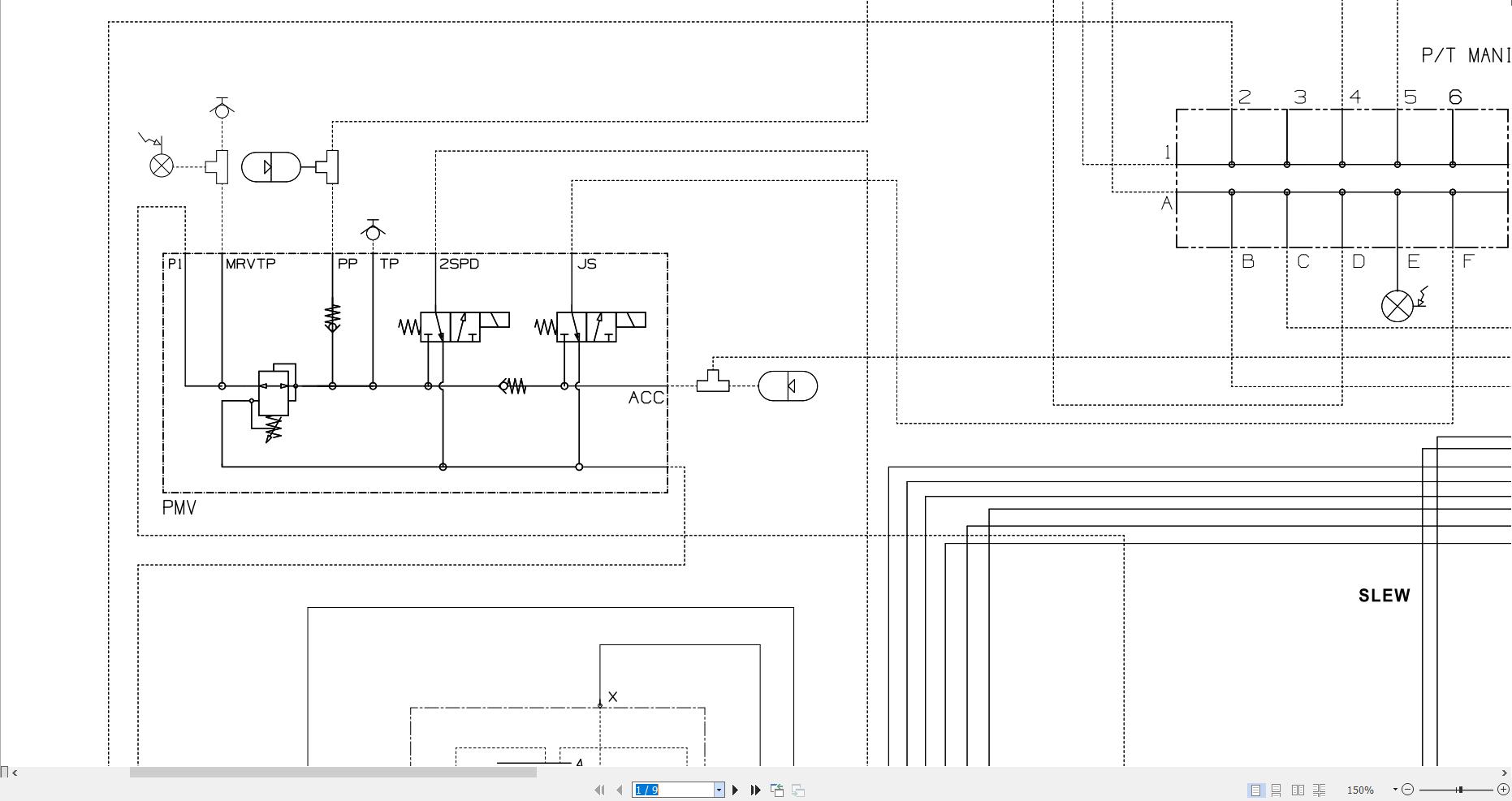Open the page number dropdown arrow
Viewport: 1512px width, 801px height.
pyautogui.click(x=719, y=790)
